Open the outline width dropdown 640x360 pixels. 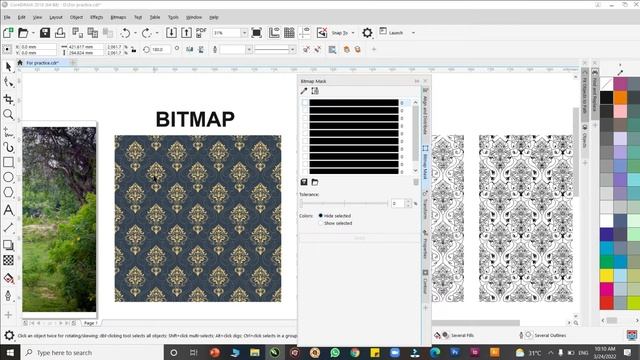tap(249, 49)
